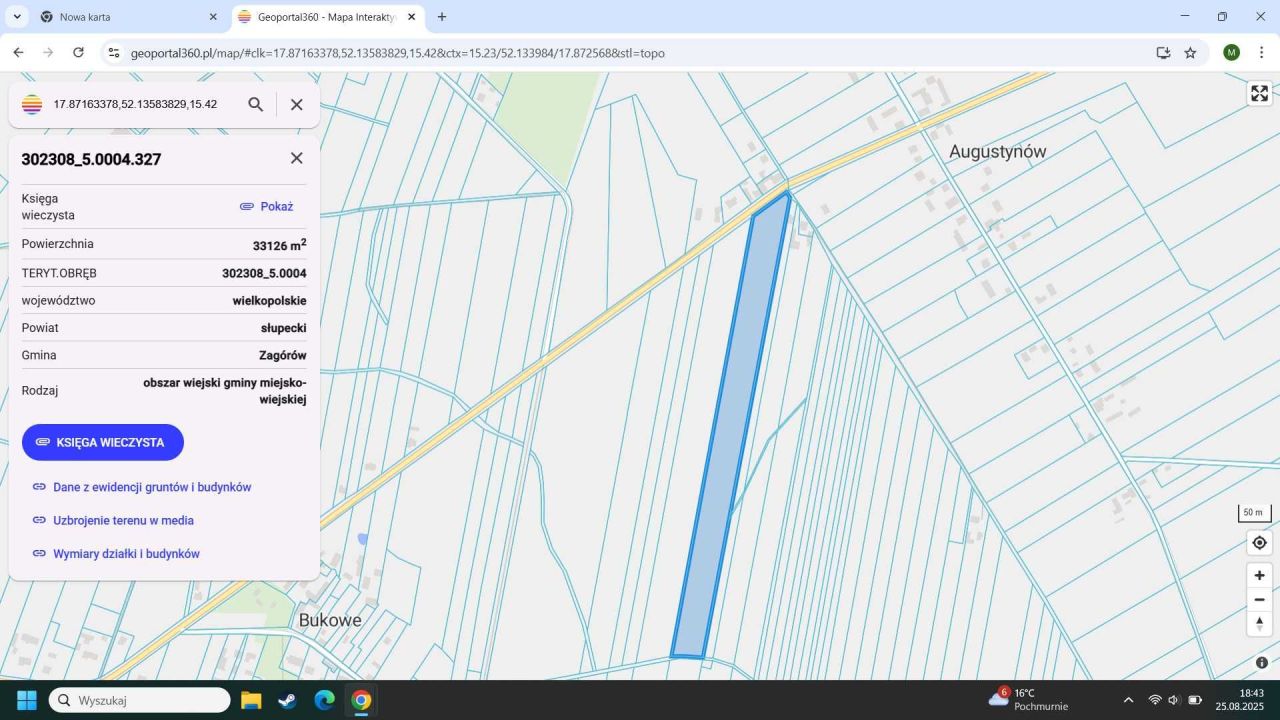This screenshot has width=1280, height=720.
Task: Close the parcel 302308_5.0004.327 panel
Action: (x=296, y=158)
